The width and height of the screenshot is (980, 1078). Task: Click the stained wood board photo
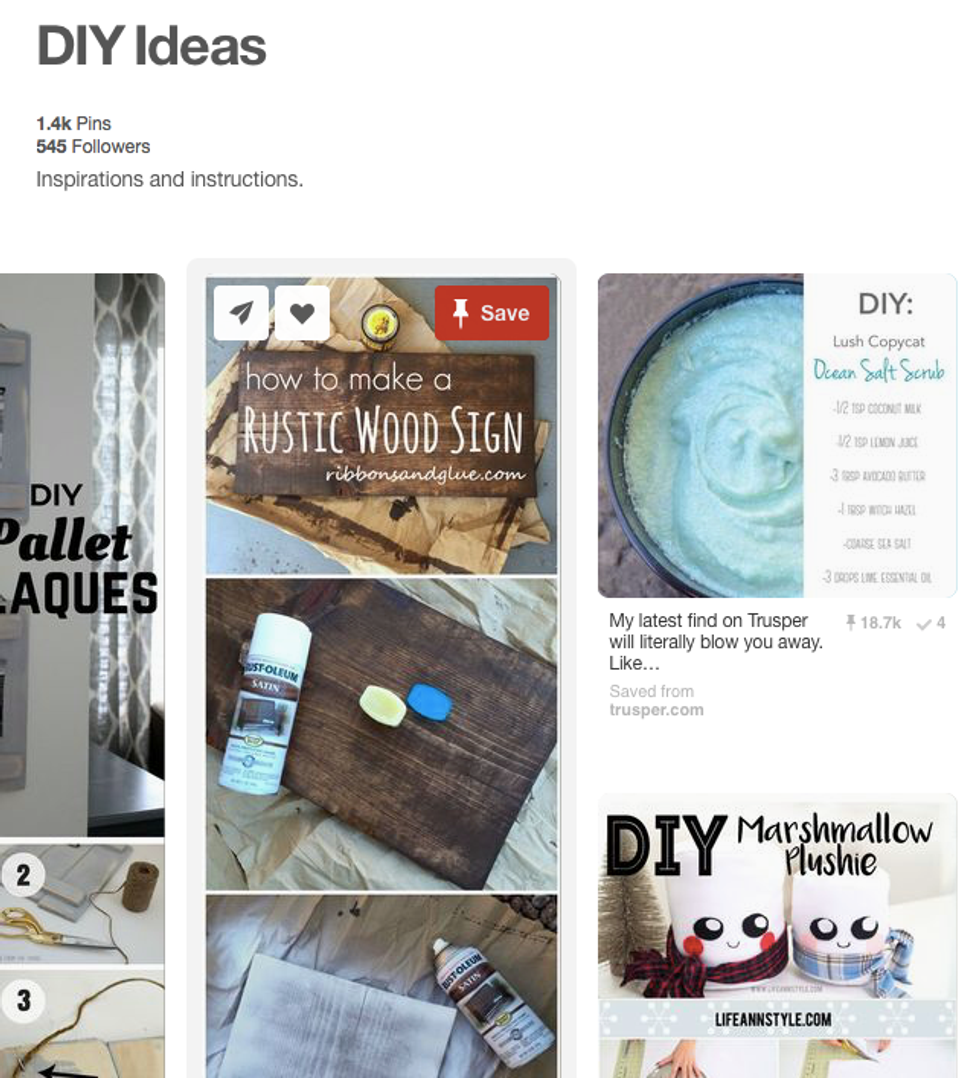(x=382, y=734)
